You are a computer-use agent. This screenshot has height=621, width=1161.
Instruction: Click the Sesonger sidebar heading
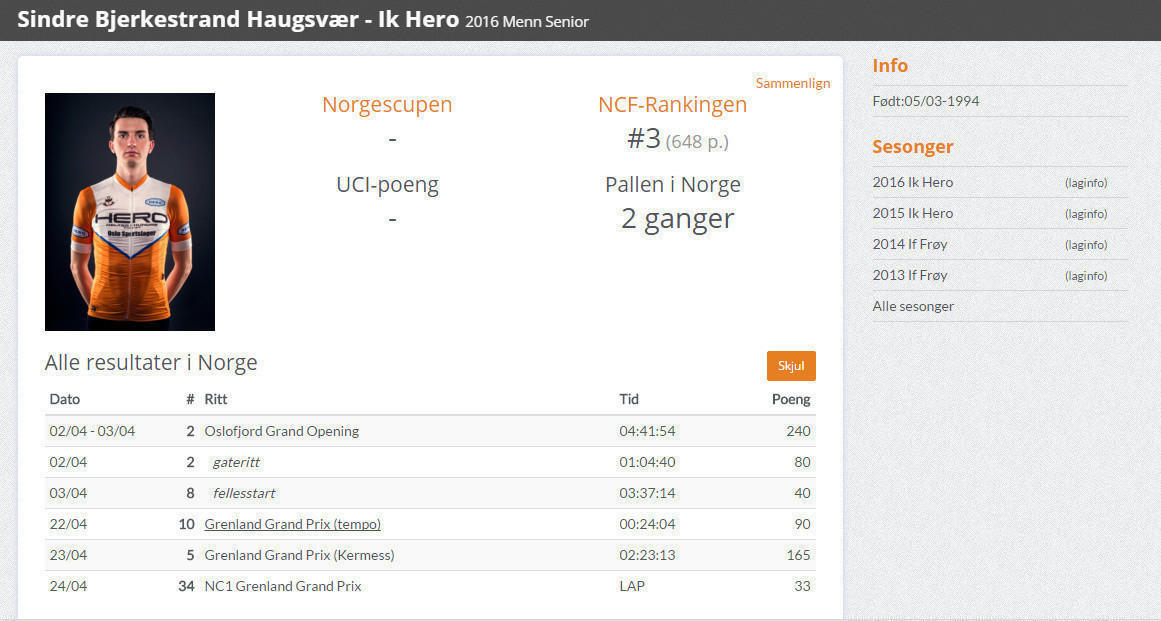[912, 147]
